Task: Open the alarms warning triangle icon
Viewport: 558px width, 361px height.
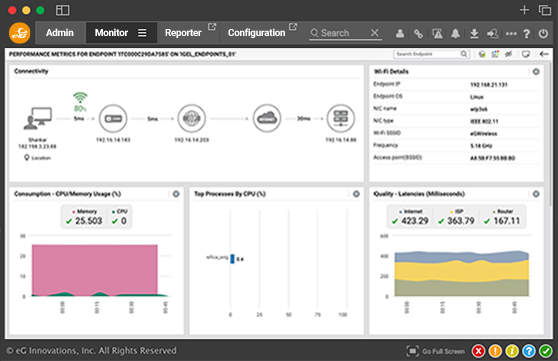Action: [x=437, y=34]
